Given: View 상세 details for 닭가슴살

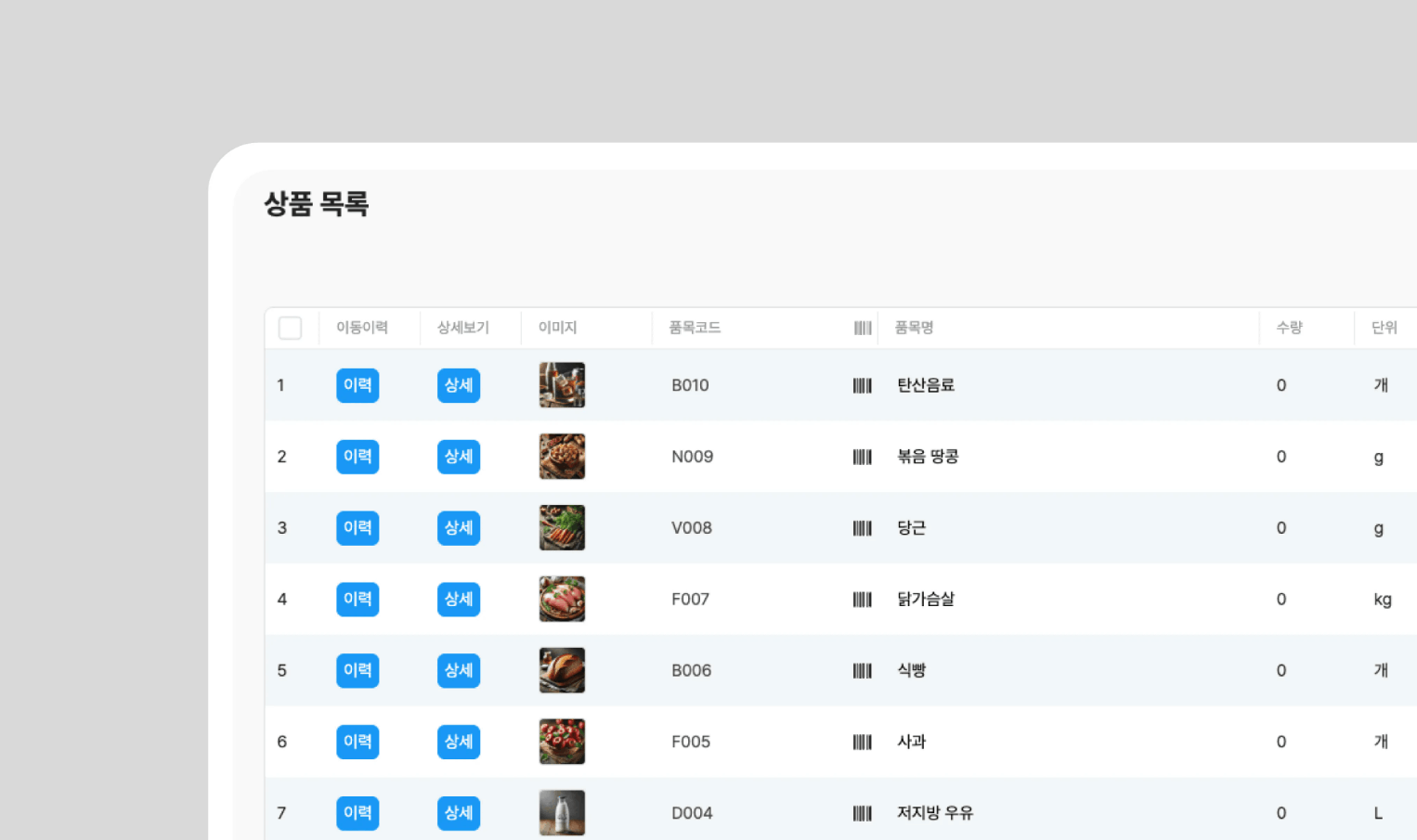Looking at the screenshot, I should click(459, 600).
